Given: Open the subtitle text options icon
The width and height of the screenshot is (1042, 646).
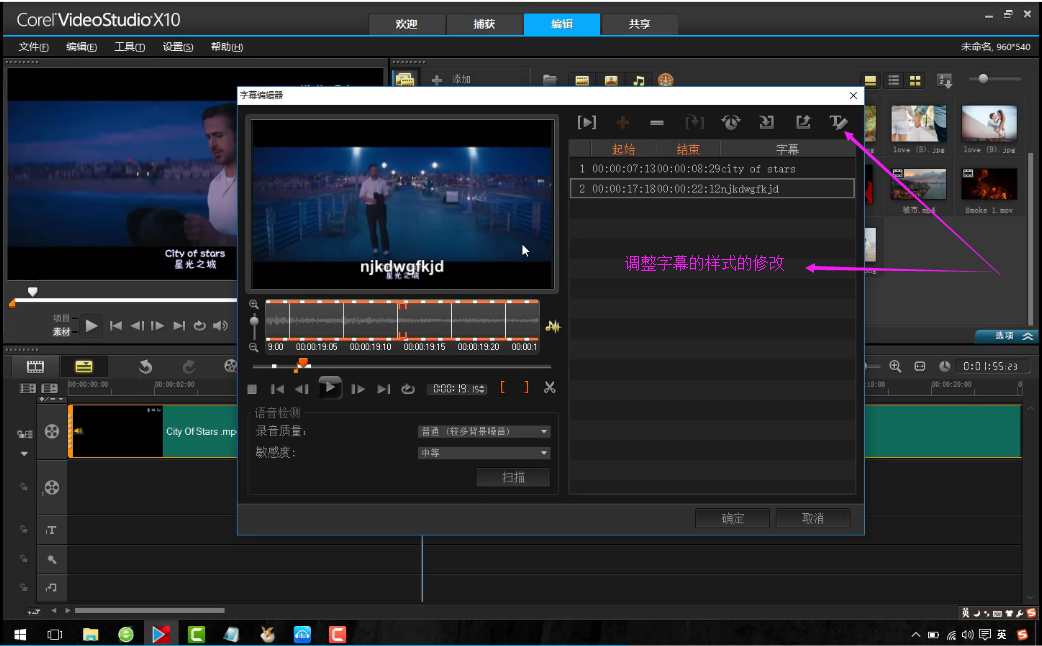Looking at the screenshot, I should pyautogui.click(x=838, y=122).
